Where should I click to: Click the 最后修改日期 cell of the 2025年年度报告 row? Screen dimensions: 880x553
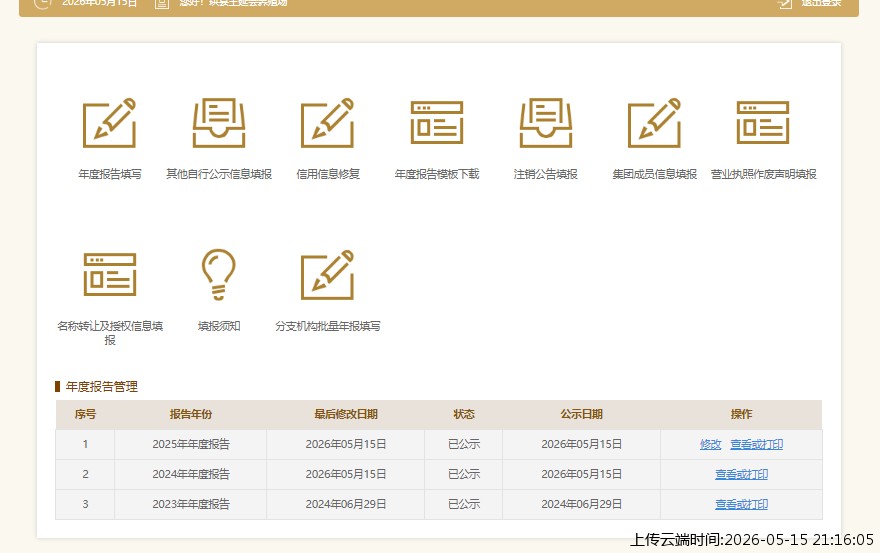346,444
